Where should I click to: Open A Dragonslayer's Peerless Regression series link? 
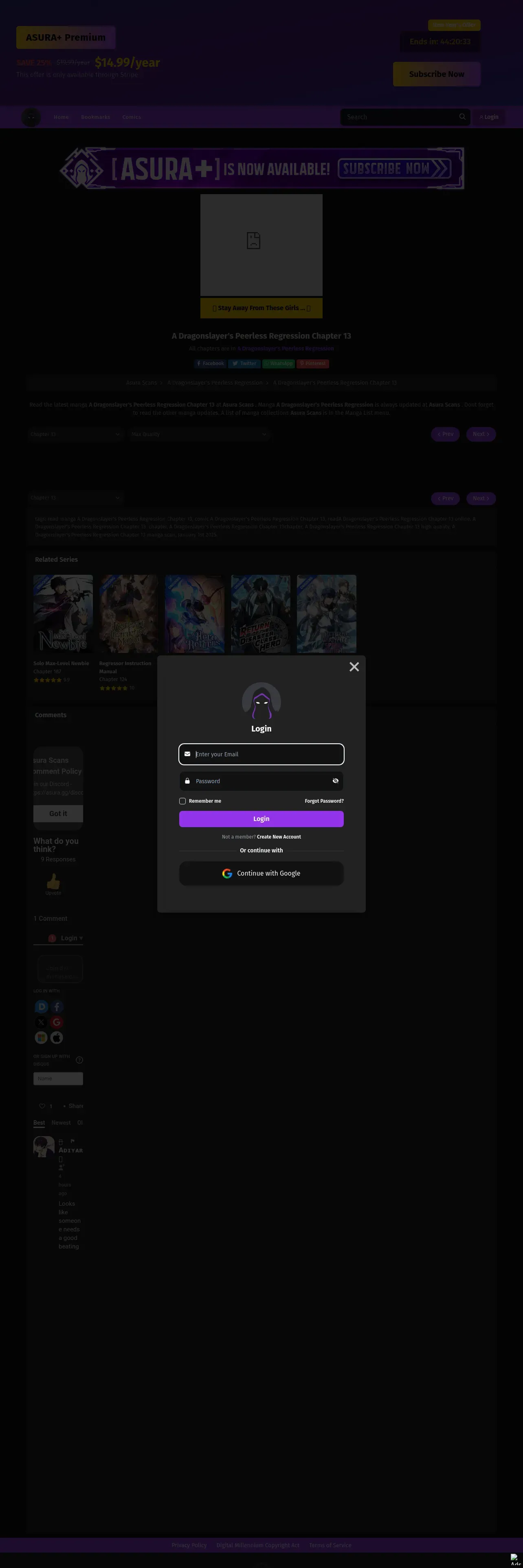click(286, 349)
